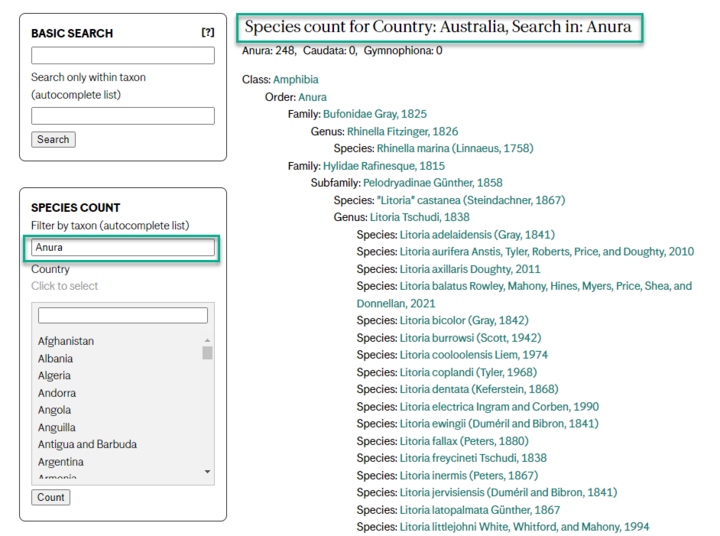This screenshot has height=536, width=720.
Task: Open Bufonidae Gray, 1825 family link
Action: pyautogui.click(x=374, y=114)
